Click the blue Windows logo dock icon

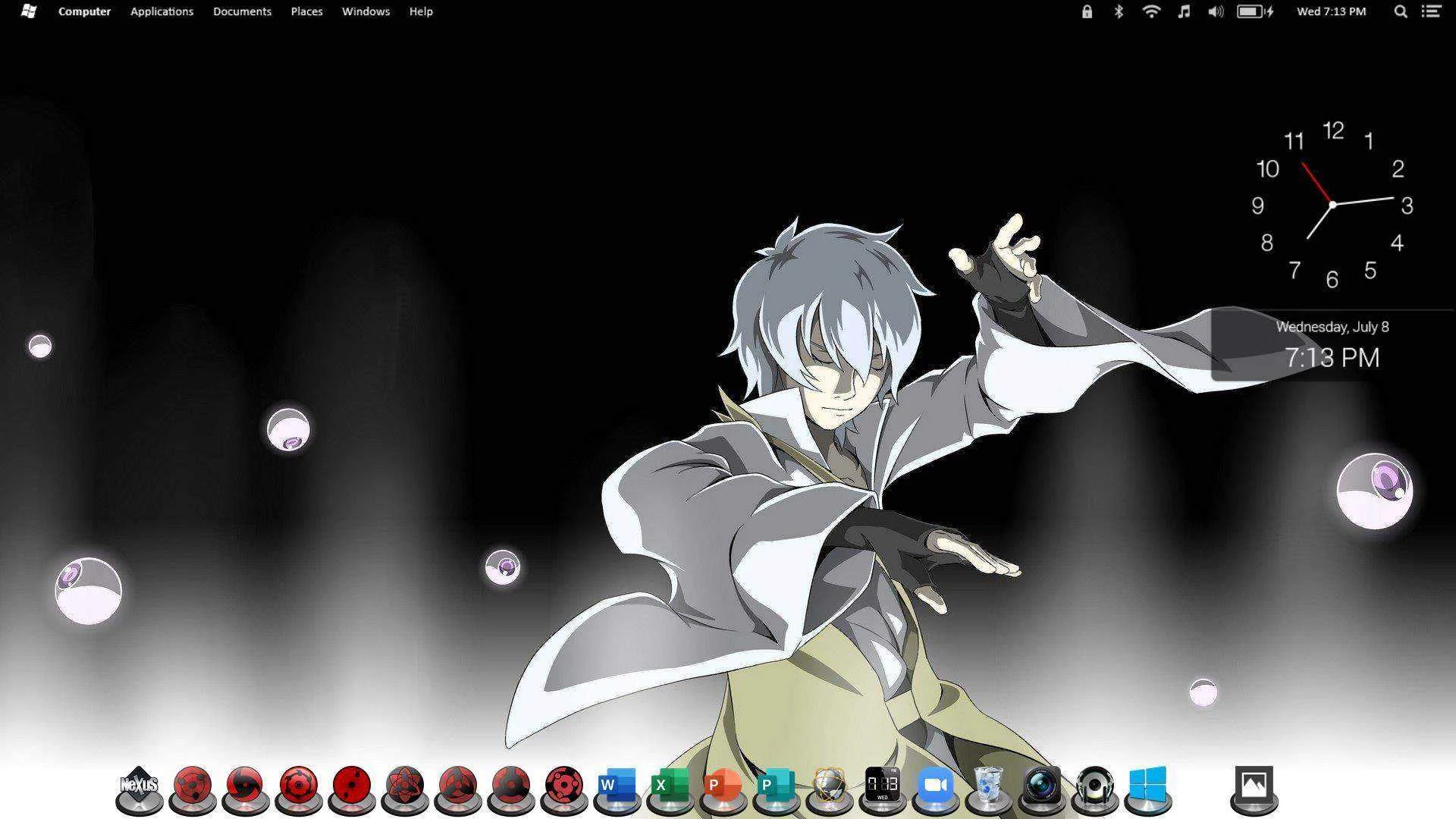[1147, 785]
